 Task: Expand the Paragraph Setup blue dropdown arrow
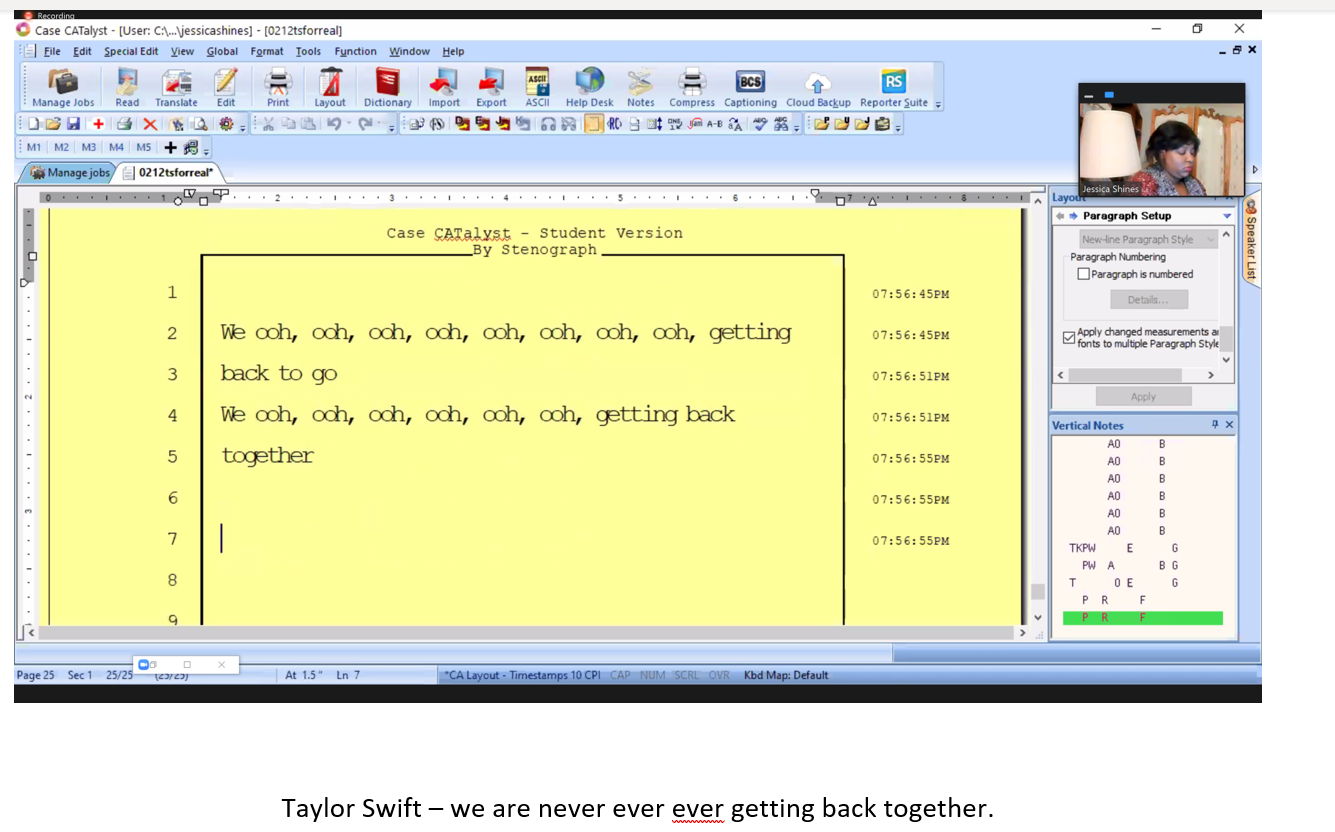coord(1227,216)
